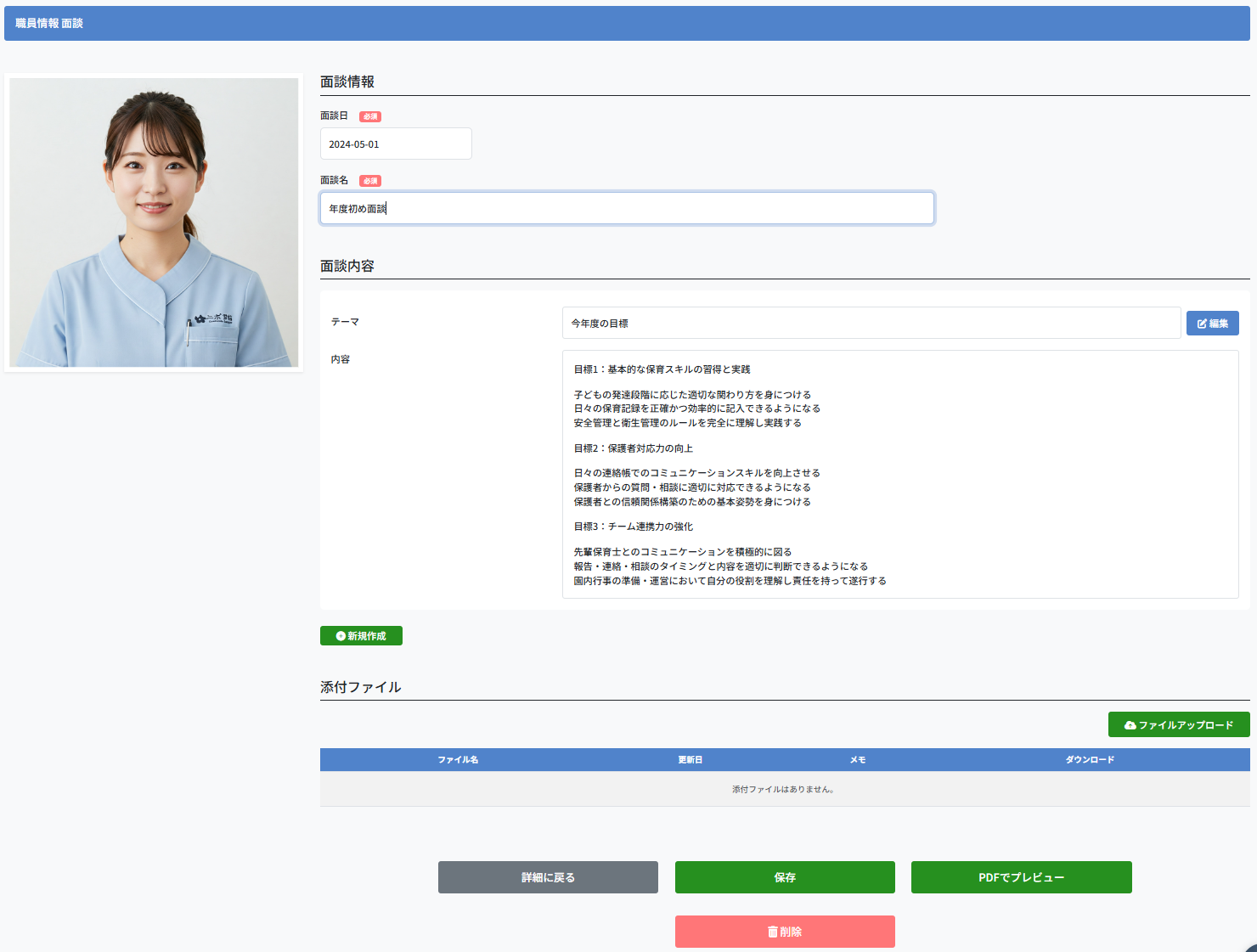Viewport: 1257px width, 952px height.
Task: Click the ダウンロード column header
Action: (x=1091, y=760)
